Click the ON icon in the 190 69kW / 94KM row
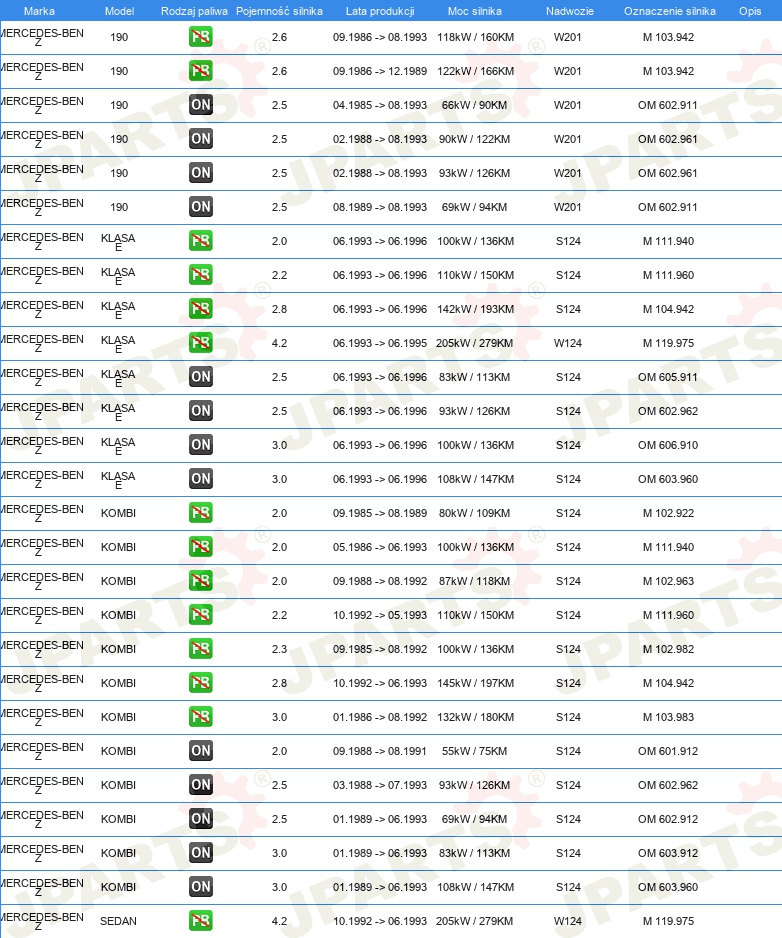This screenshot has height=938, width=782. click(x=200, y=207)
